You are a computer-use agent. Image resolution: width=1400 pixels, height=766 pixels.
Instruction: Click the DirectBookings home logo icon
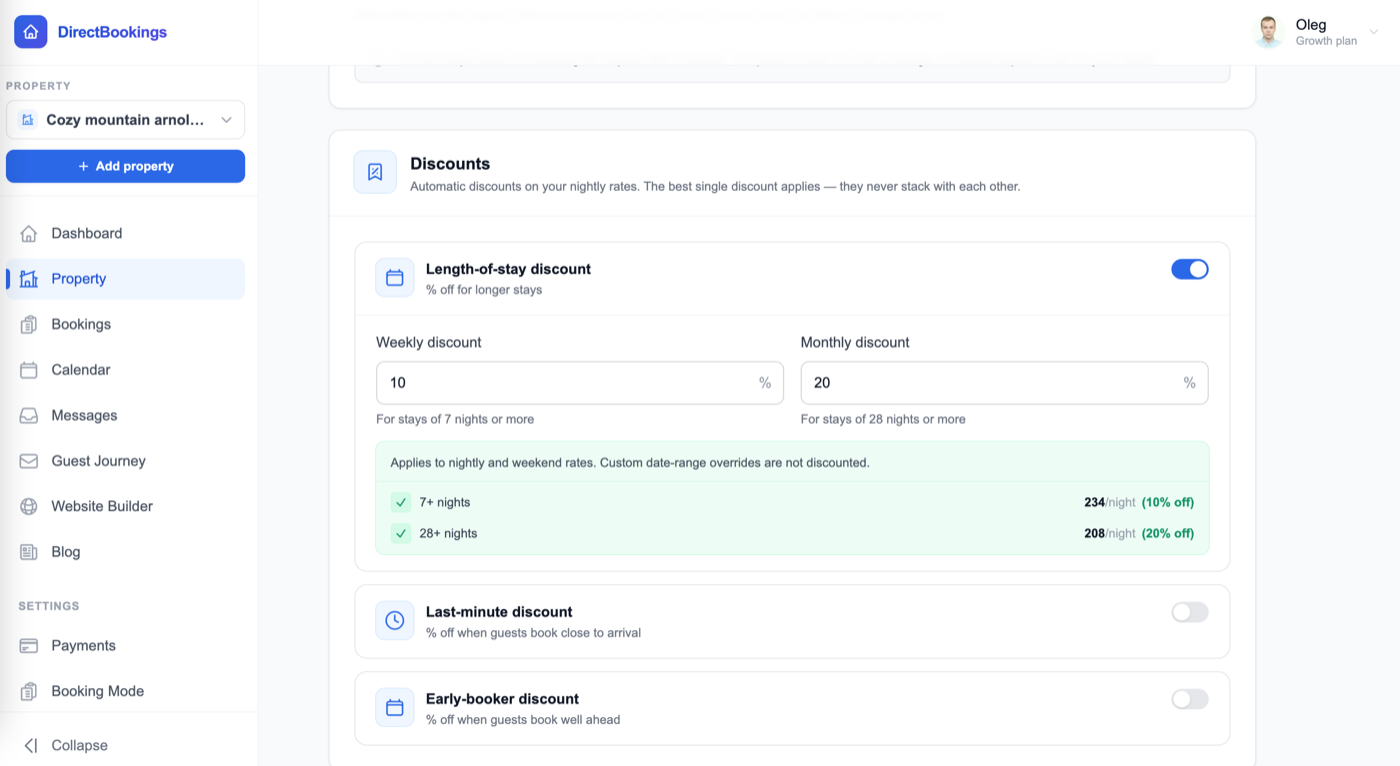pos(30,32)
